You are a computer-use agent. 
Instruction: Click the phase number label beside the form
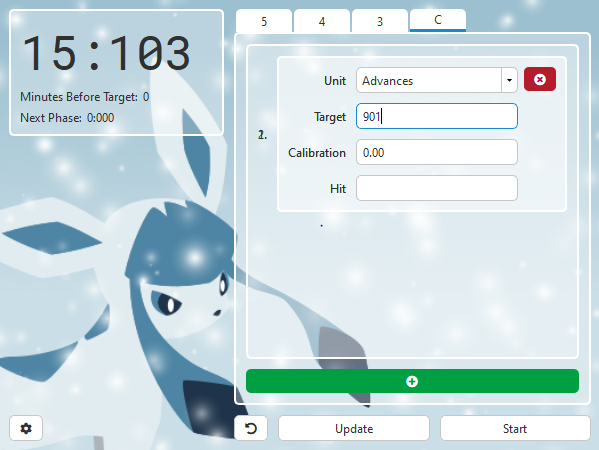coord(262,135)
